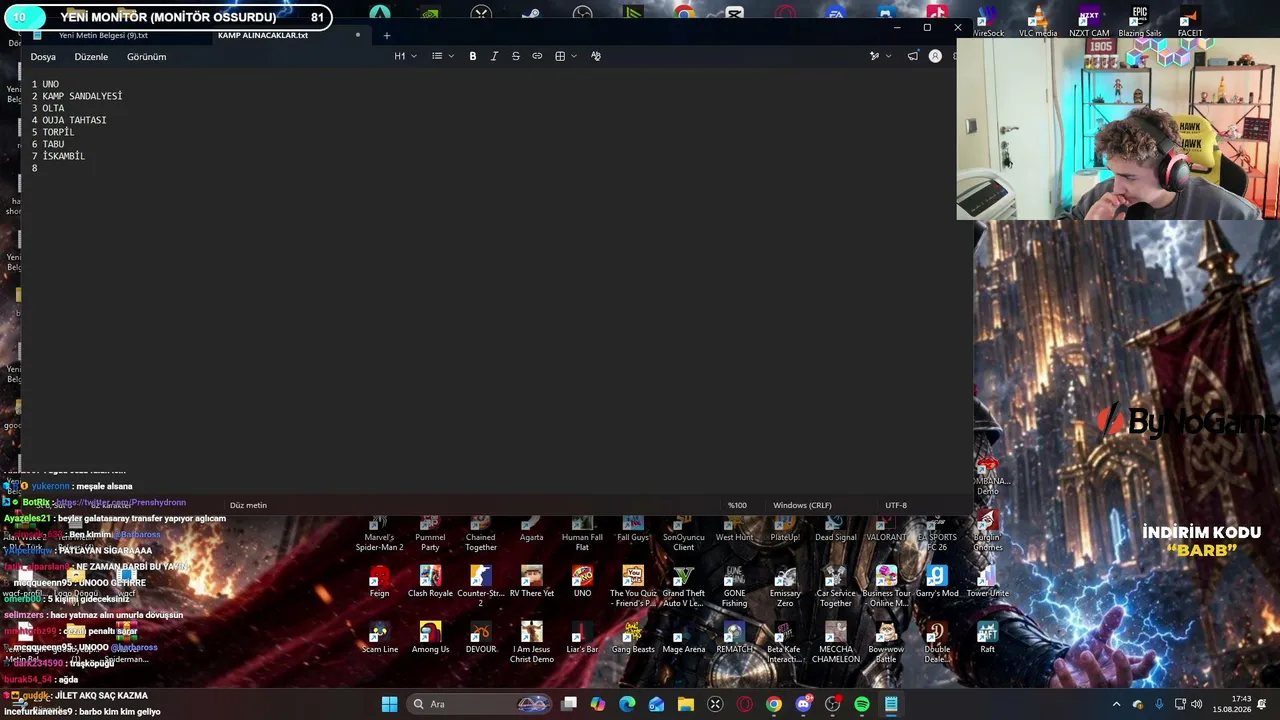Open the list style dropdown
The image size is (1280, 720).
pyautogui.click(x=442, y=56)
